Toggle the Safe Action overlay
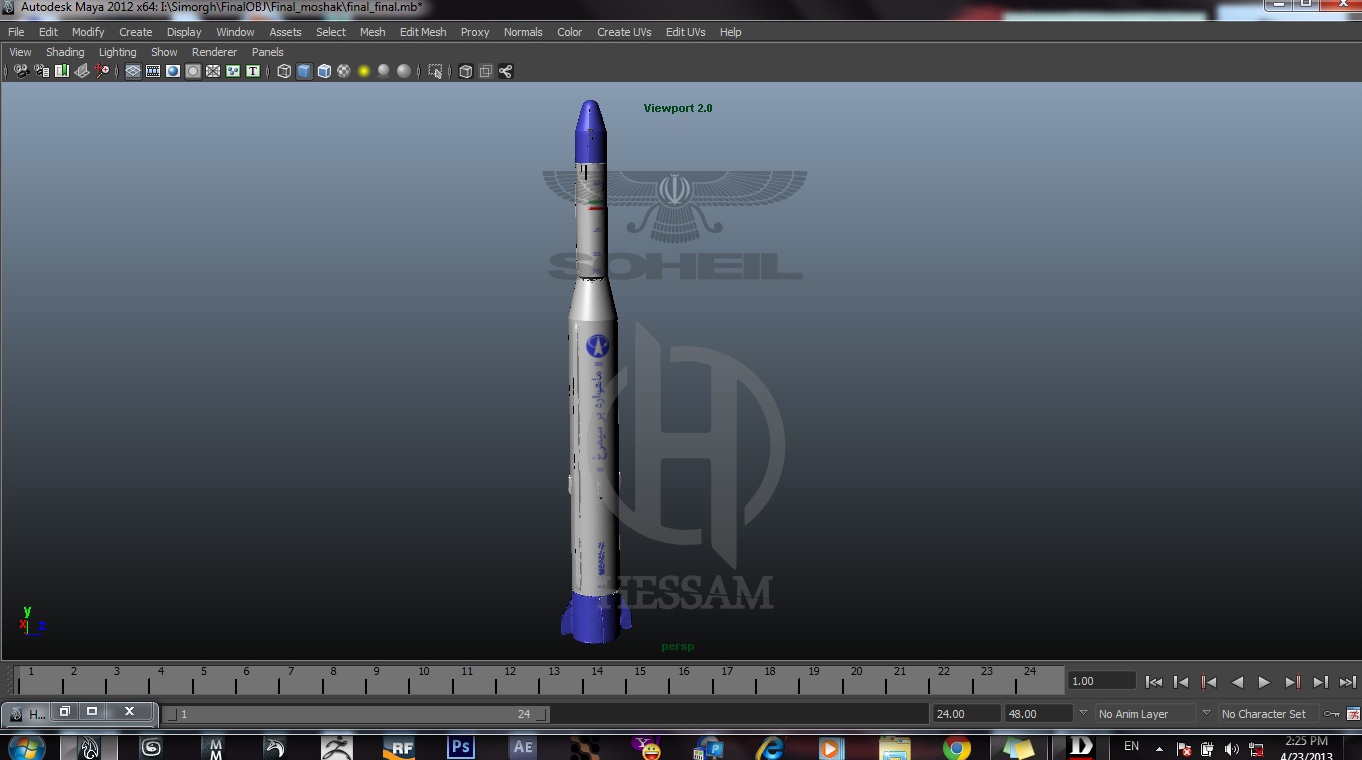This screenshot has height=760, width=1362. 233,71
